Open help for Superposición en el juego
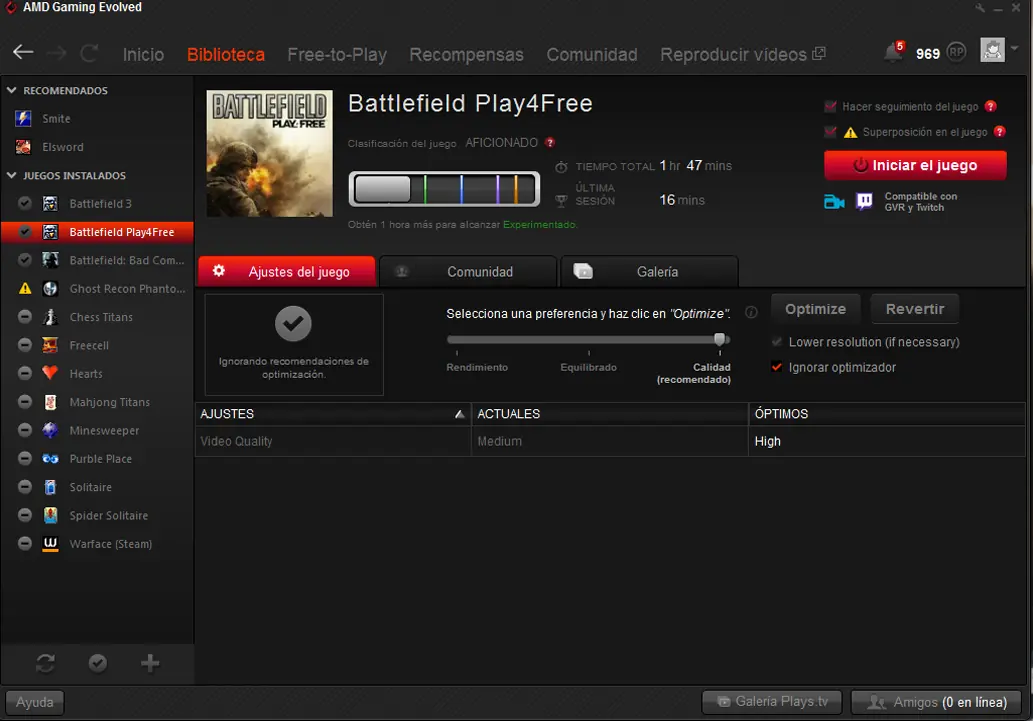This screenshot has width=1033, height=721. tap(999, 132)
